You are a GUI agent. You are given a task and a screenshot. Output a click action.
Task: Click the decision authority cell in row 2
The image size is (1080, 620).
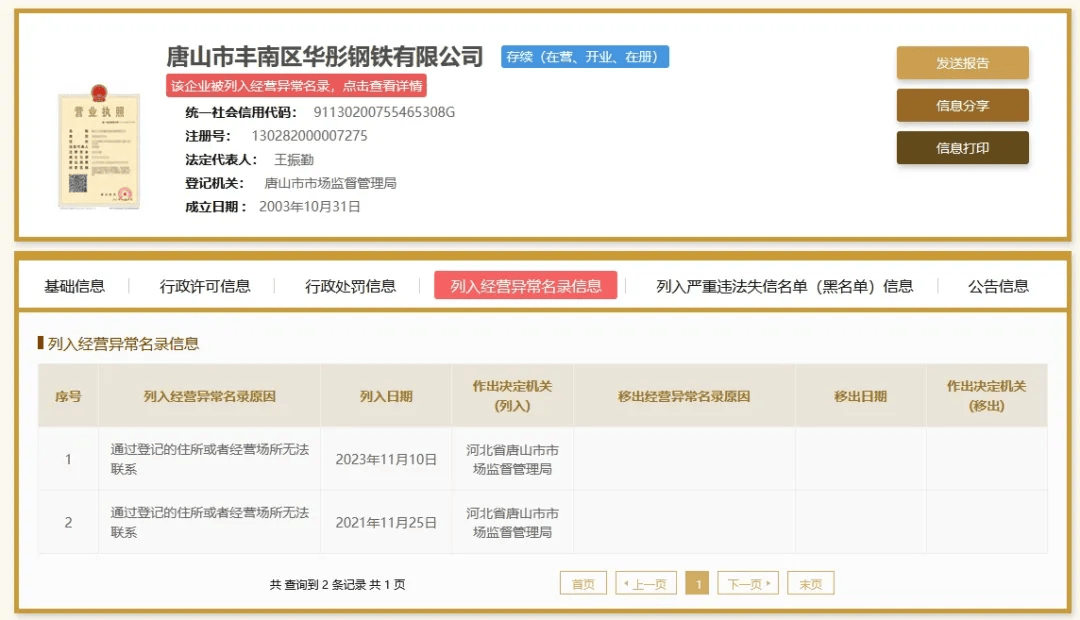[512, 522]
